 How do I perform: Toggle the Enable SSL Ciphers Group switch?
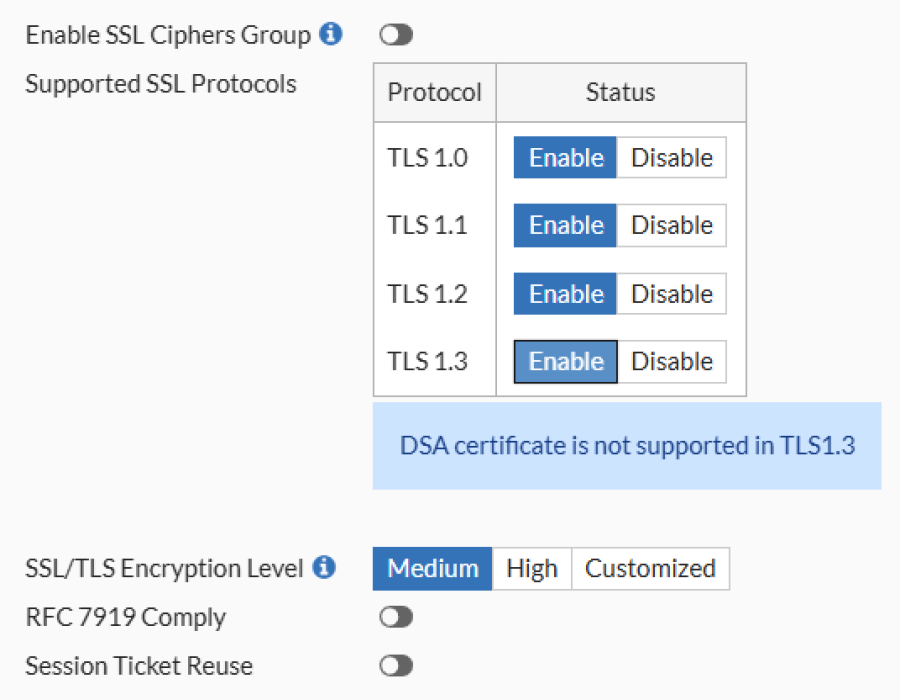coord(396,34)
